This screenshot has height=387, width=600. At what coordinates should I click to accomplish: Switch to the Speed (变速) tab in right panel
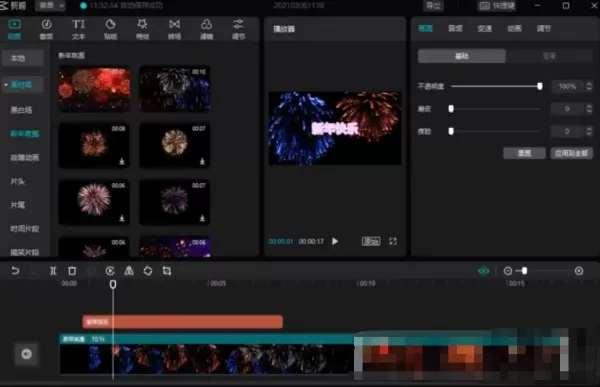coord(485,29)
